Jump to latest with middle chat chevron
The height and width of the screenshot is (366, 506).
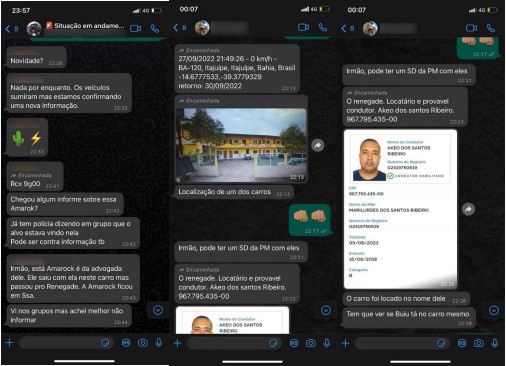[x=326, y=310]
